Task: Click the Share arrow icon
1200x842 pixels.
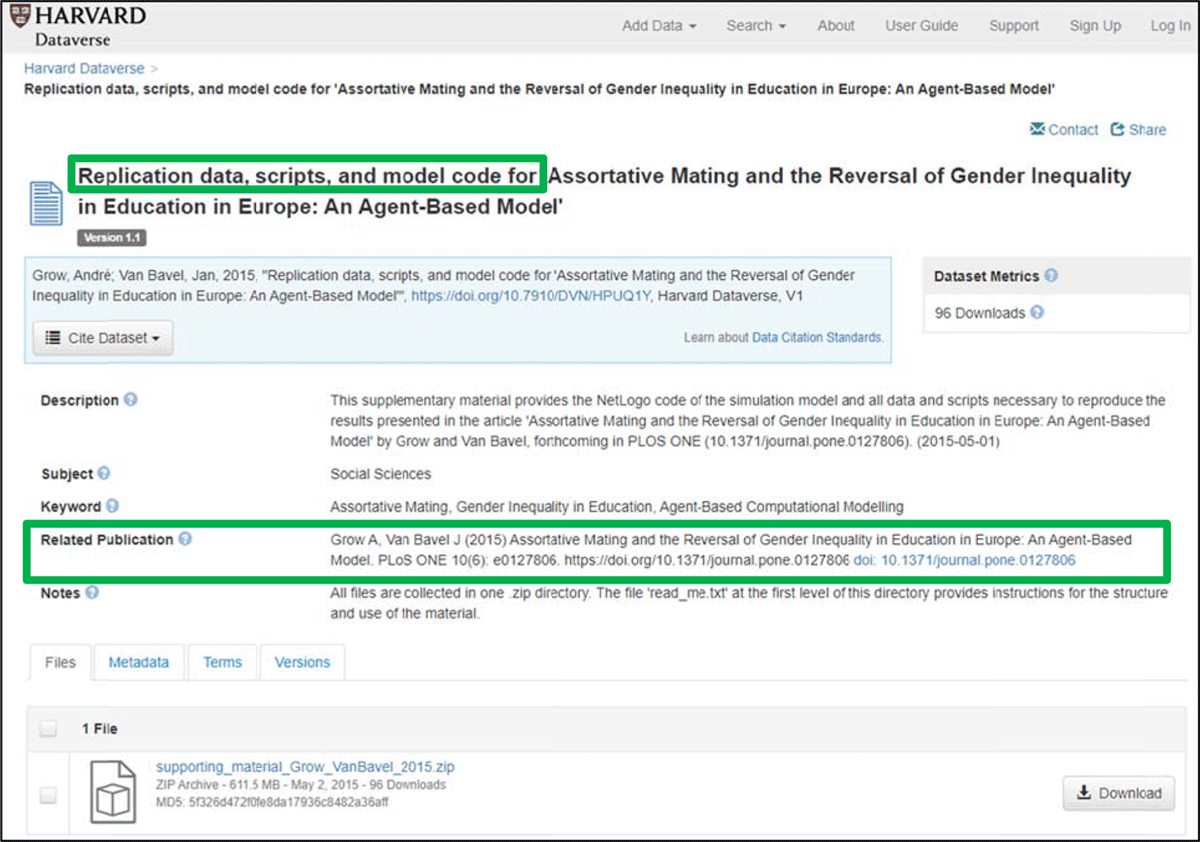Action: click(1117, 129)
